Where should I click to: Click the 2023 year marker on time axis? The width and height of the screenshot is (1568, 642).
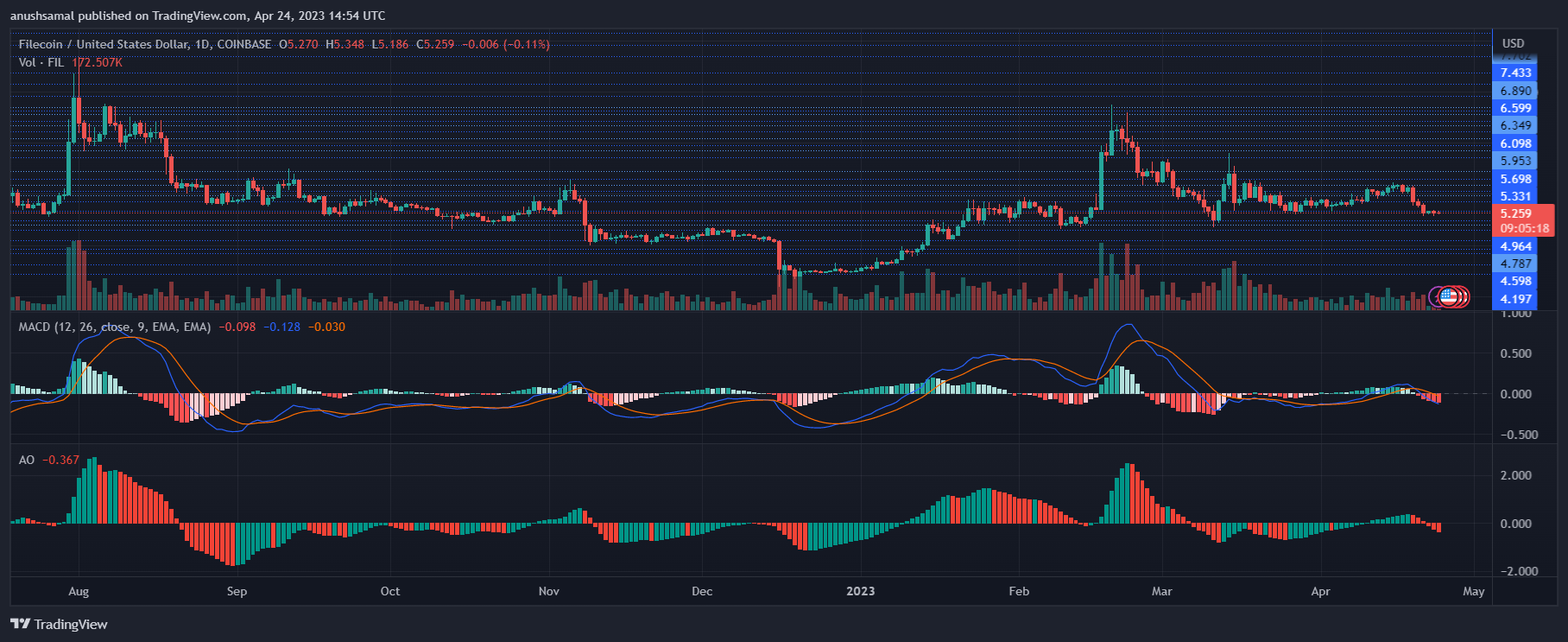(x=860, y=591)
